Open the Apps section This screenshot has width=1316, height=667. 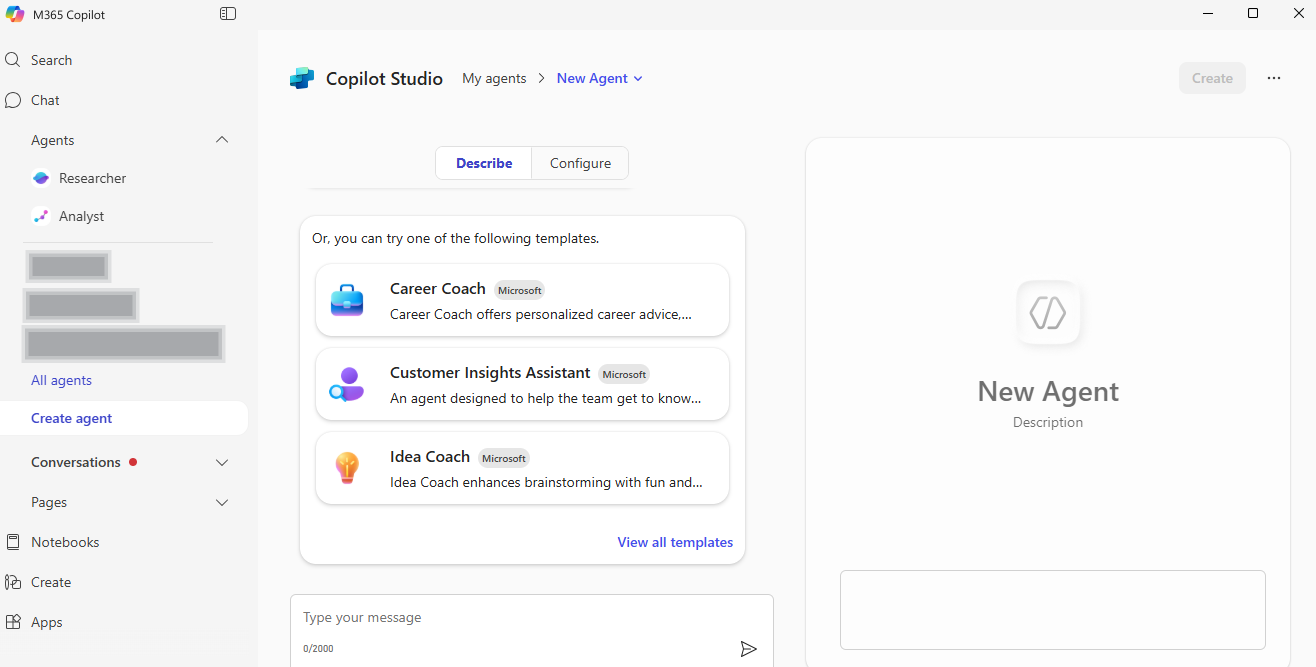point(46,622)
